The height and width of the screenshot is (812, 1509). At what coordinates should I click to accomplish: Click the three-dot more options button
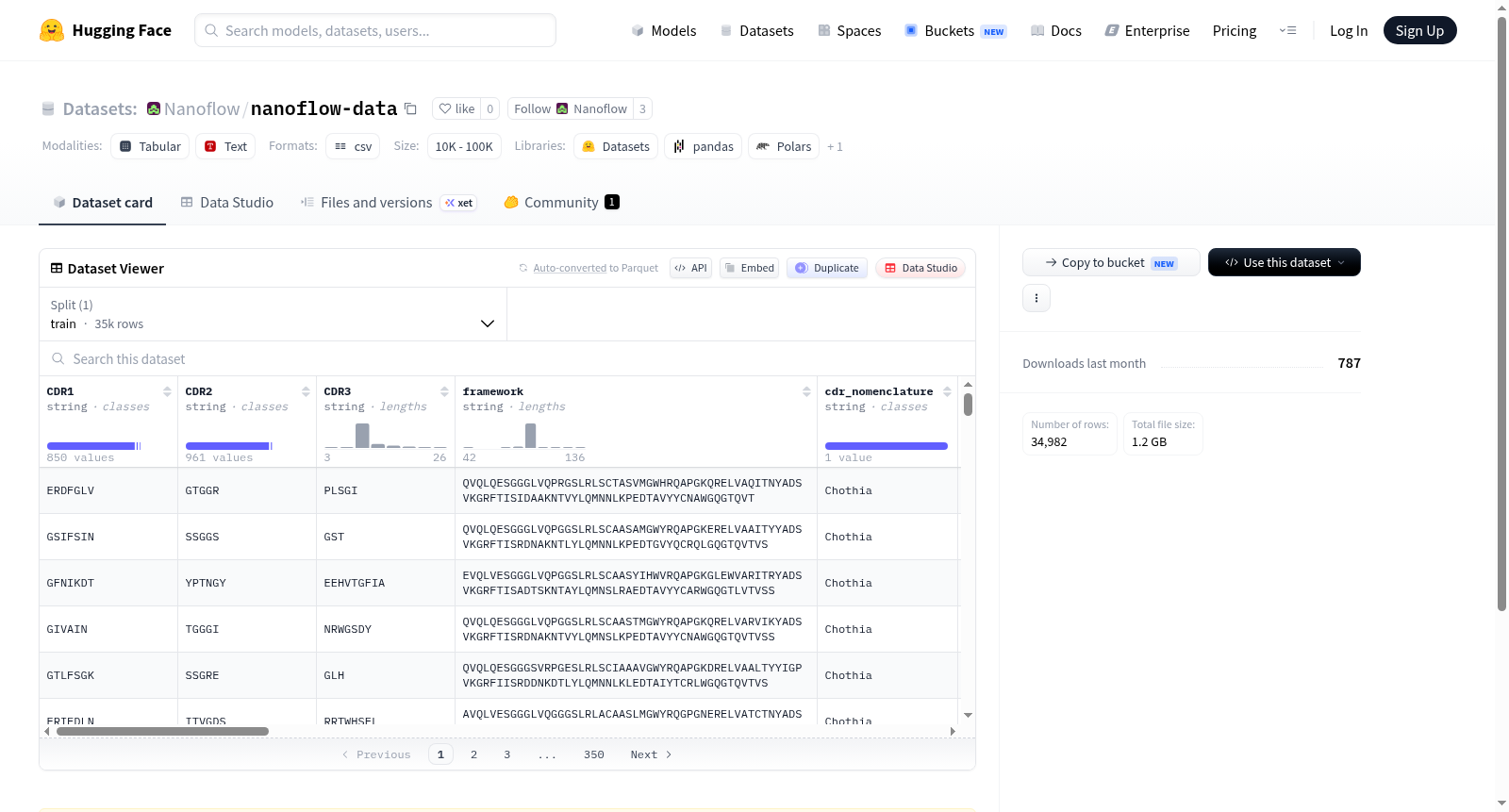click(1036, 298)
